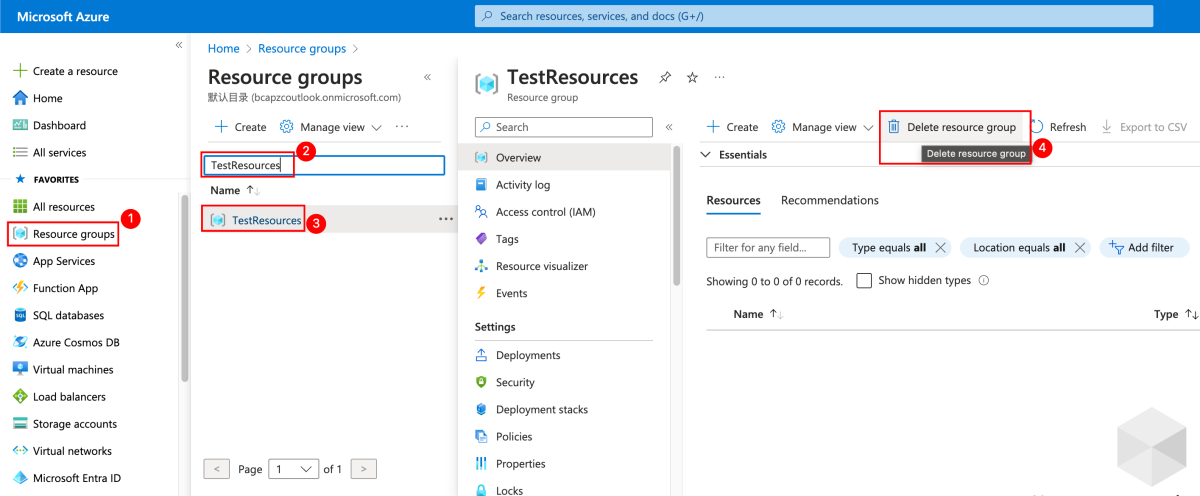Viewport: 1200px width, 496px height.
Task: Open the page number dropdown
Action: 295,468
